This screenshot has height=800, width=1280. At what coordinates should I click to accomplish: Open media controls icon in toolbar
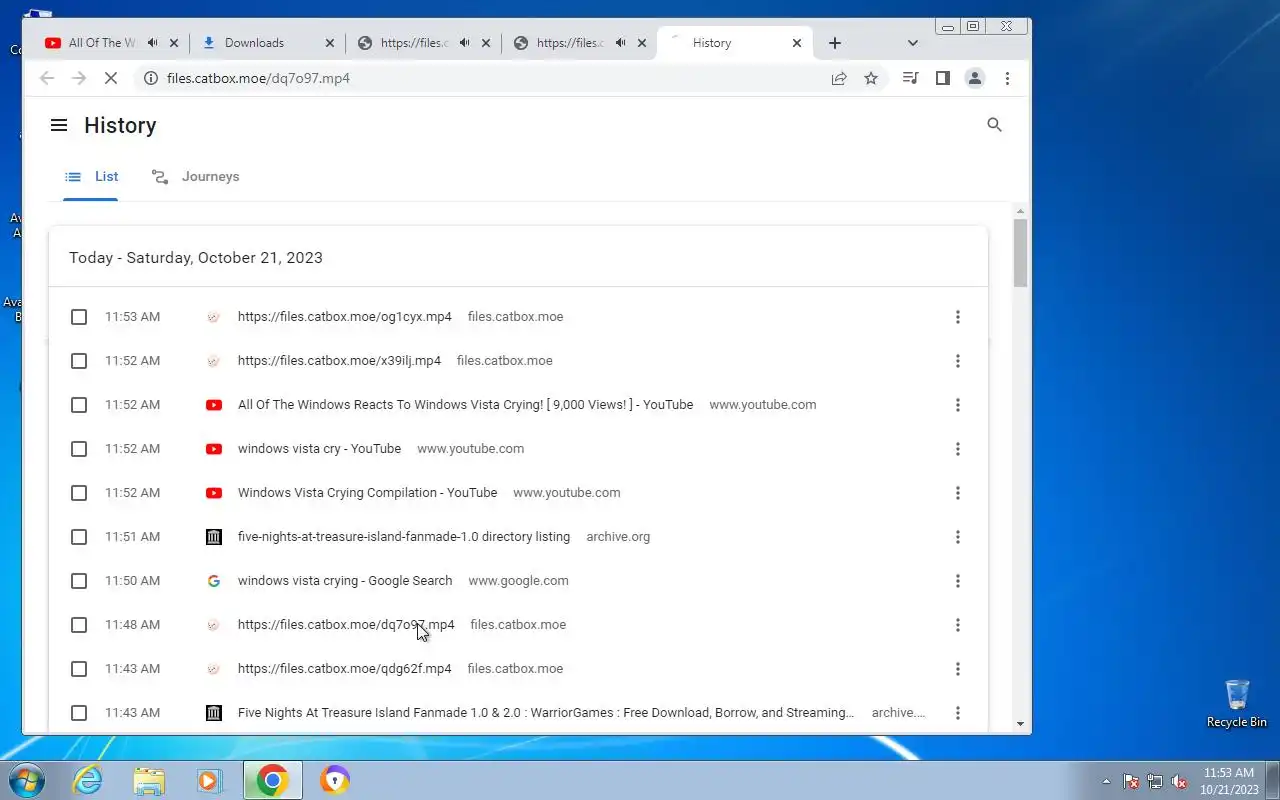pyautogui.click(x=910, y=78)
